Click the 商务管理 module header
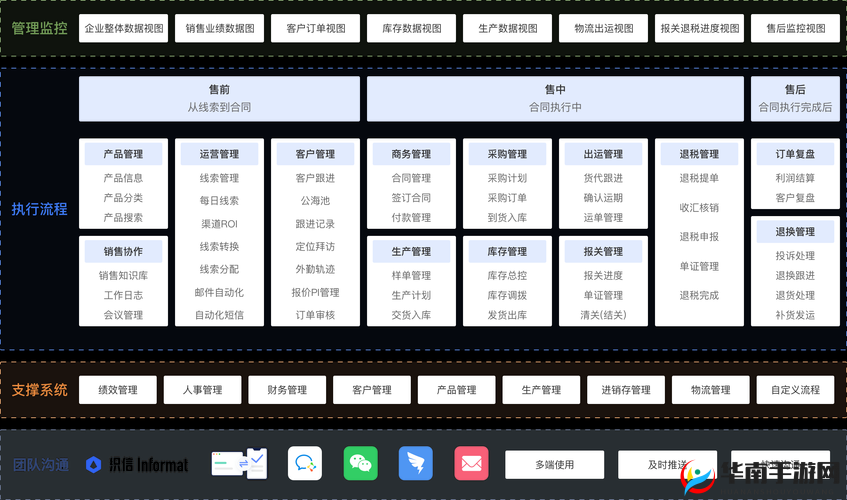The height and width of the screenshot is (500, 847). click(x=411, y=154)
